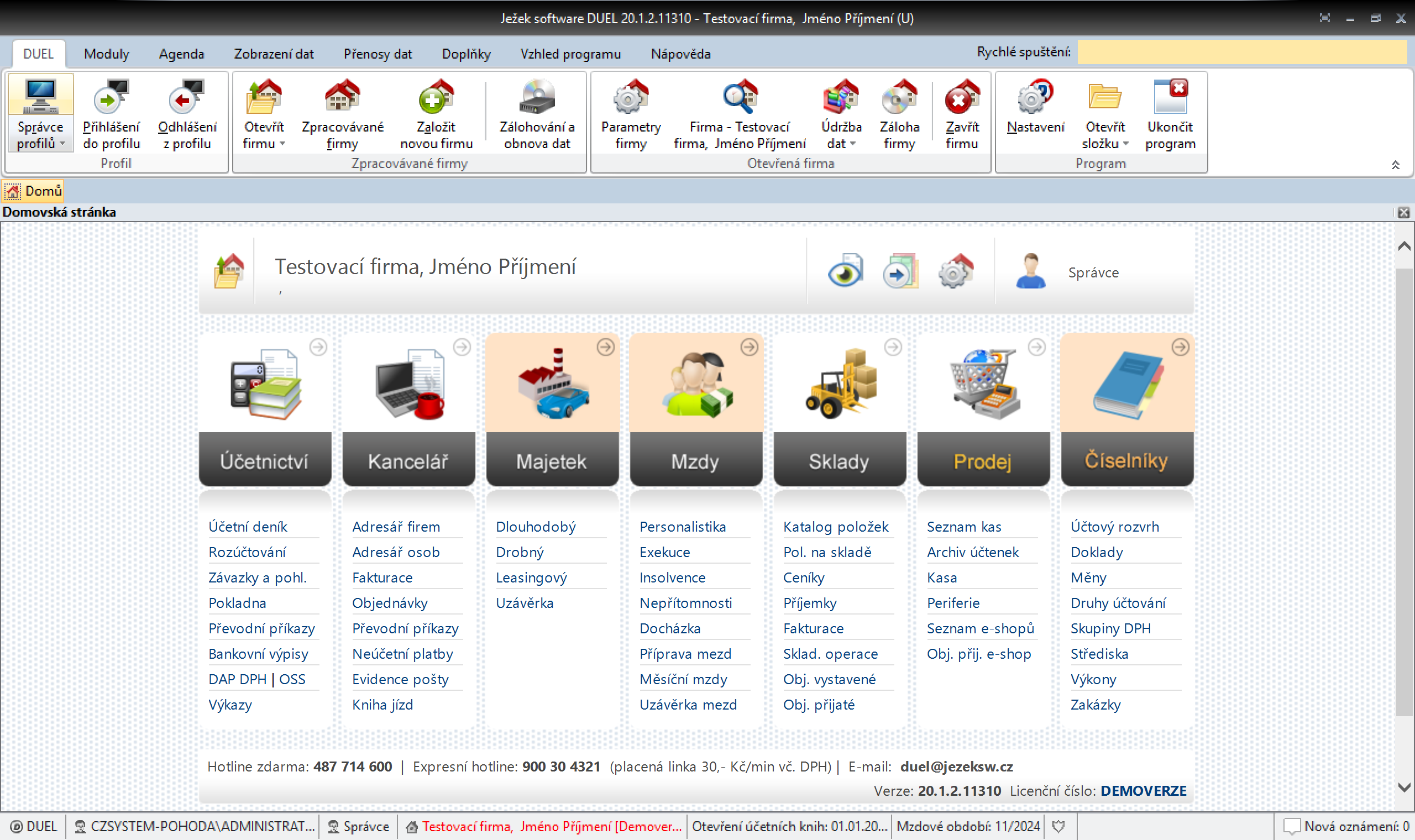Click Mzdové období 11/2024 status entry
Viewport: 1415px width, 840px height.
[x=968, y=826]
